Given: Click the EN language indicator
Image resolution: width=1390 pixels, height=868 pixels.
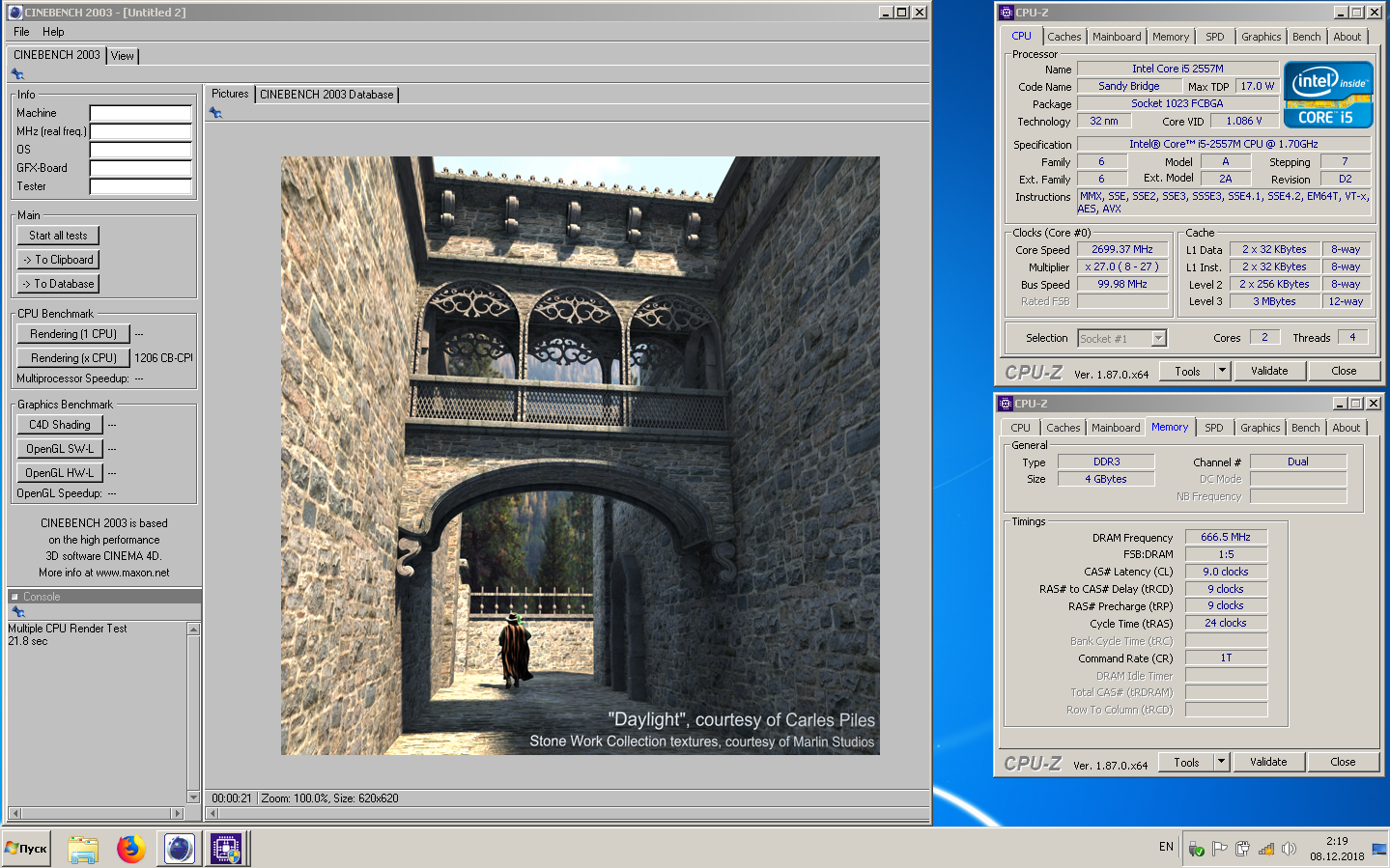Looking at the screenshot, I should (1166, 847).
